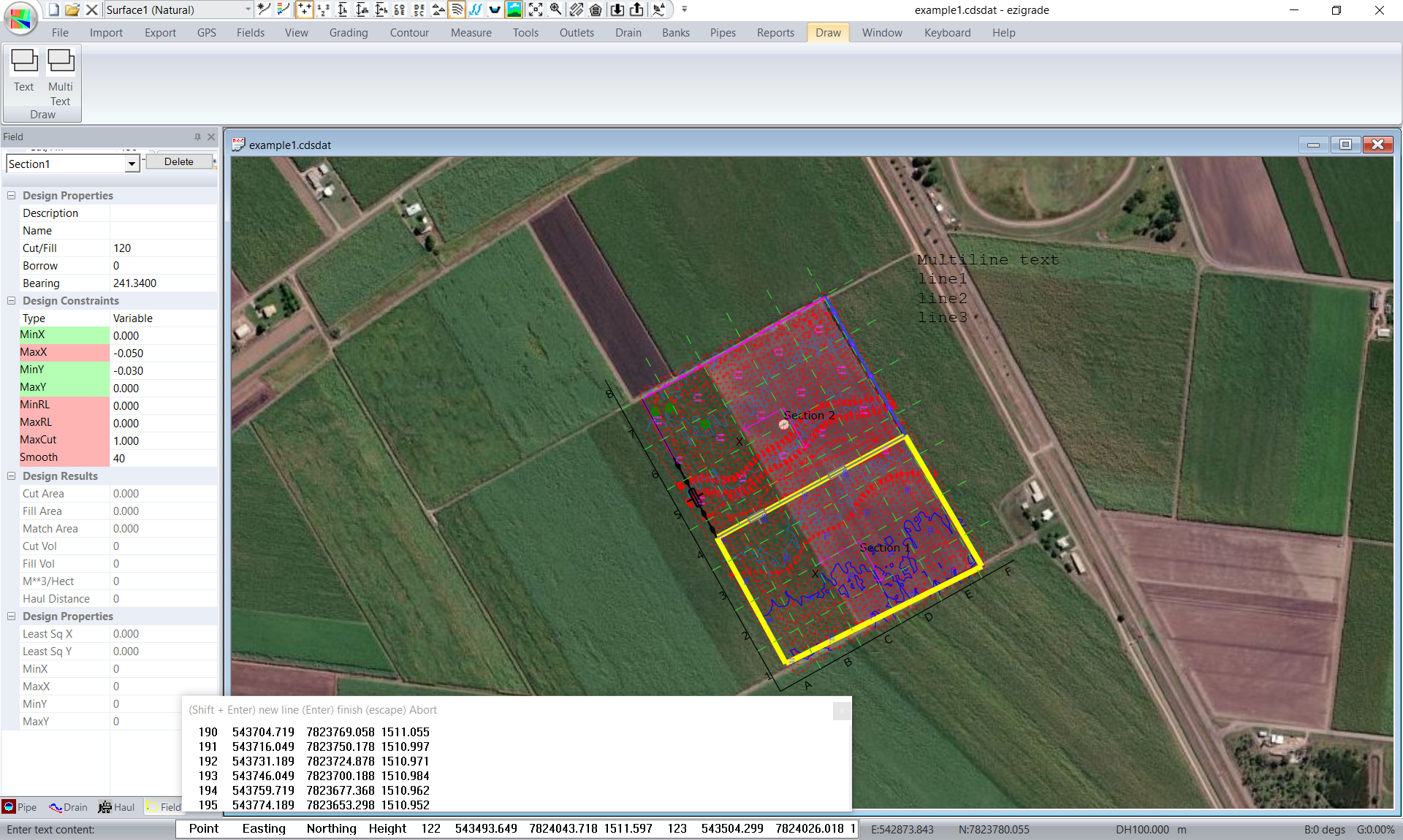Click the zoom extents toolbar icon
This screenshot has width=1403, height=840.
(536, 9)
